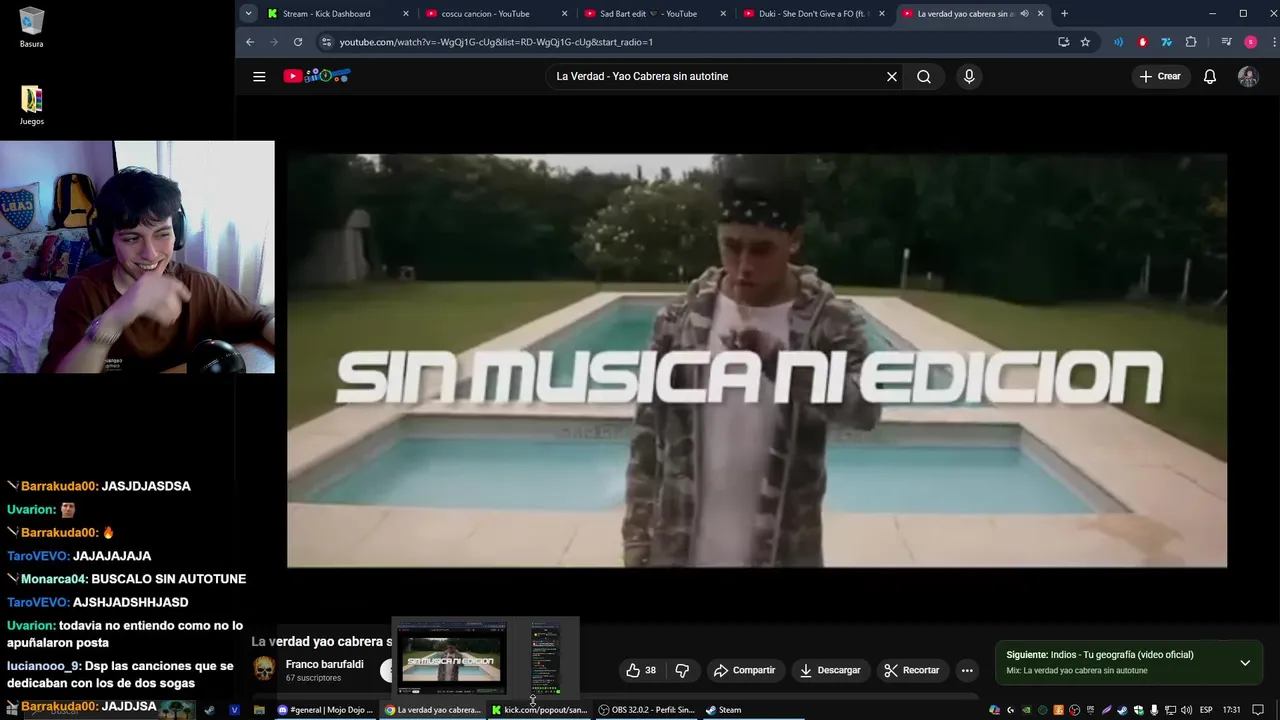
Task: Open the tab search dropdown arrow
Action: 248,13
